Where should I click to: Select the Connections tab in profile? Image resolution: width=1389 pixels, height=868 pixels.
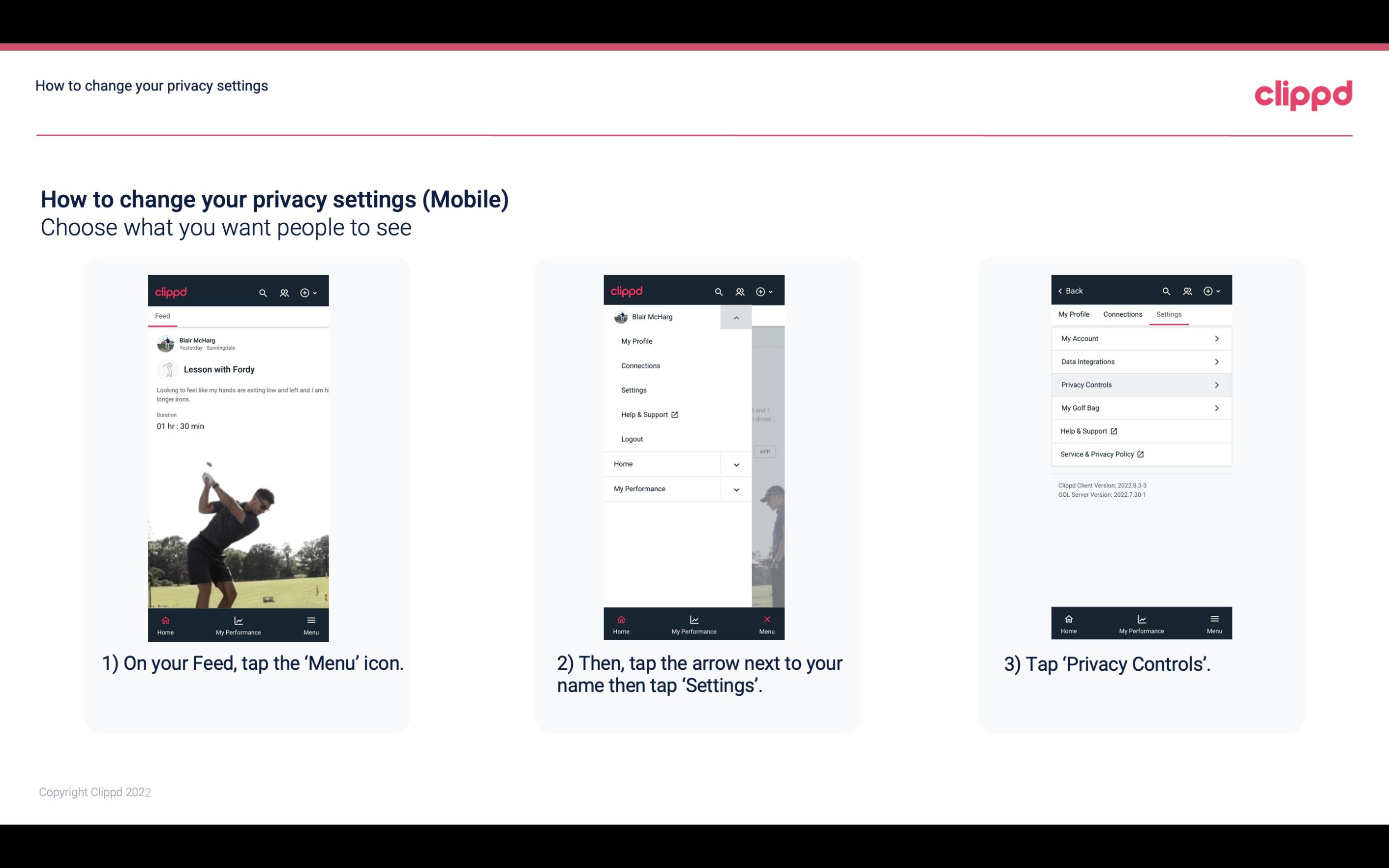click(x=1122, y=314)
